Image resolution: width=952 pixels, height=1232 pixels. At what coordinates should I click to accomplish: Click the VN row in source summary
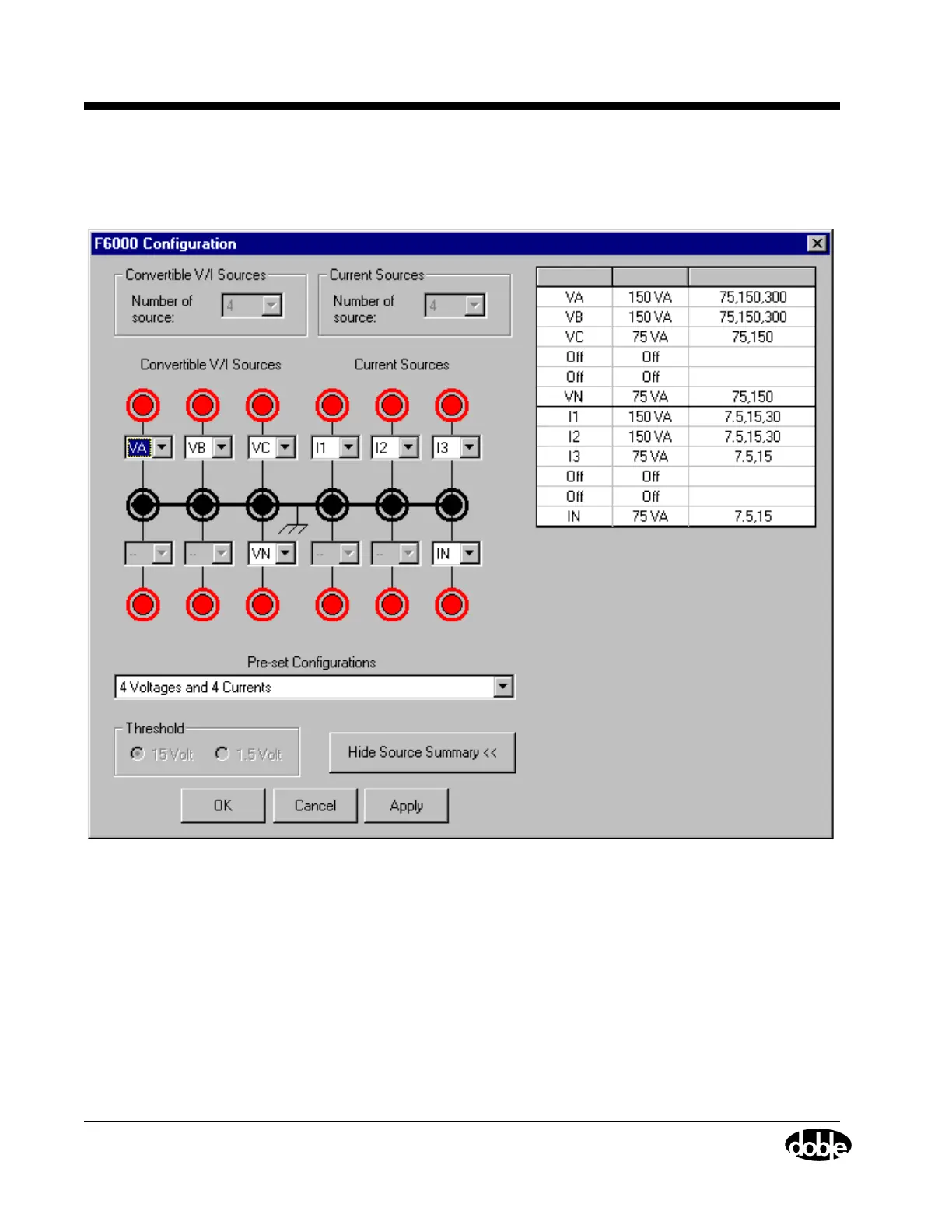point(676,397)
